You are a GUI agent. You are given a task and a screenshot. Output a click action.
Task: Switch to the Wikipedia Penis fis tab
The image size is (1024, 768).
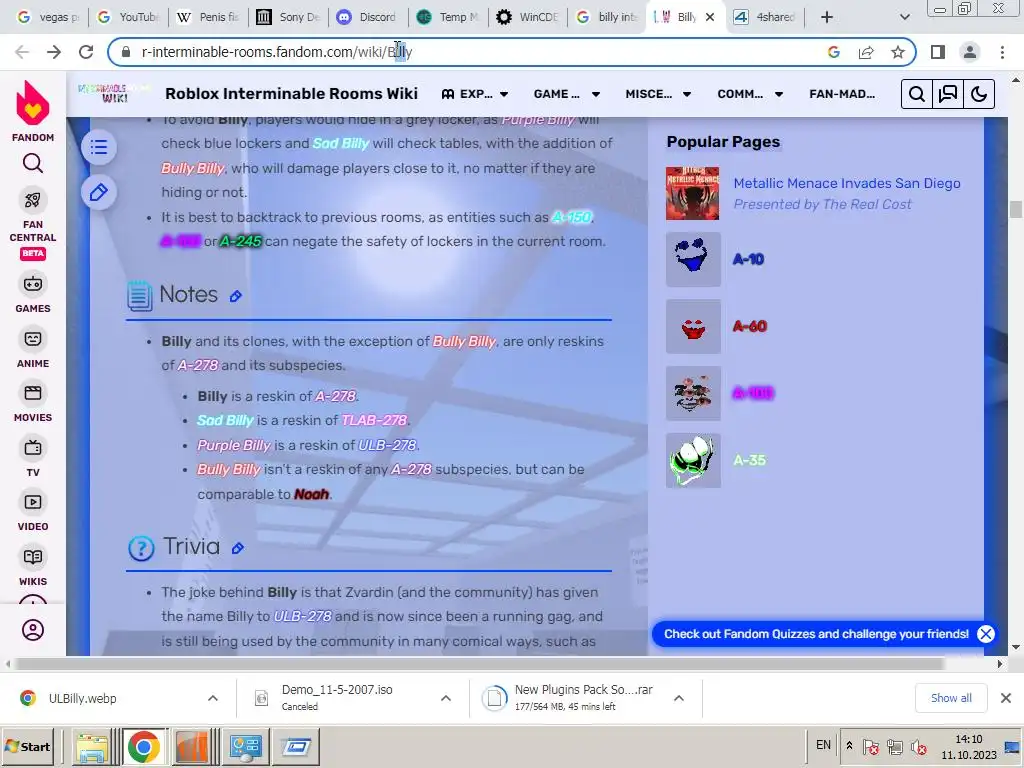[x=208, y=18]
